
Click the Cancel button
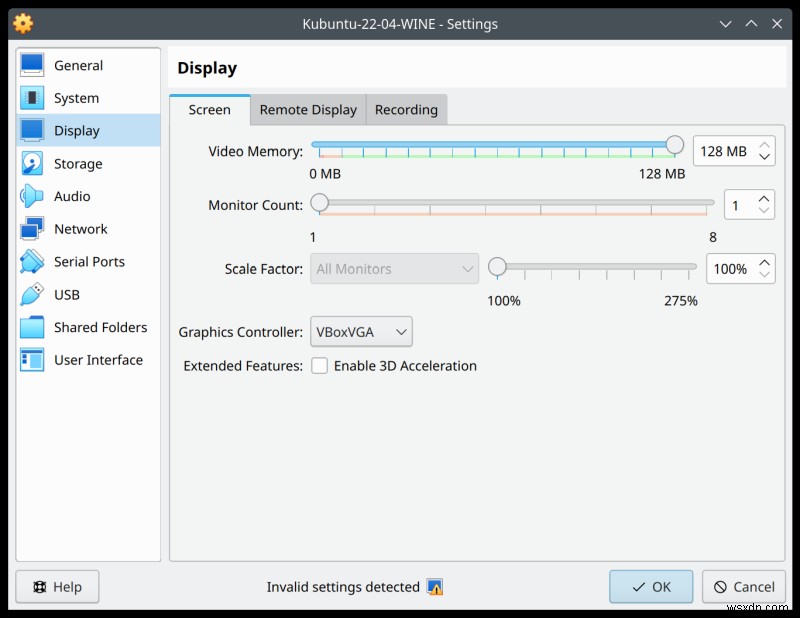744,587
